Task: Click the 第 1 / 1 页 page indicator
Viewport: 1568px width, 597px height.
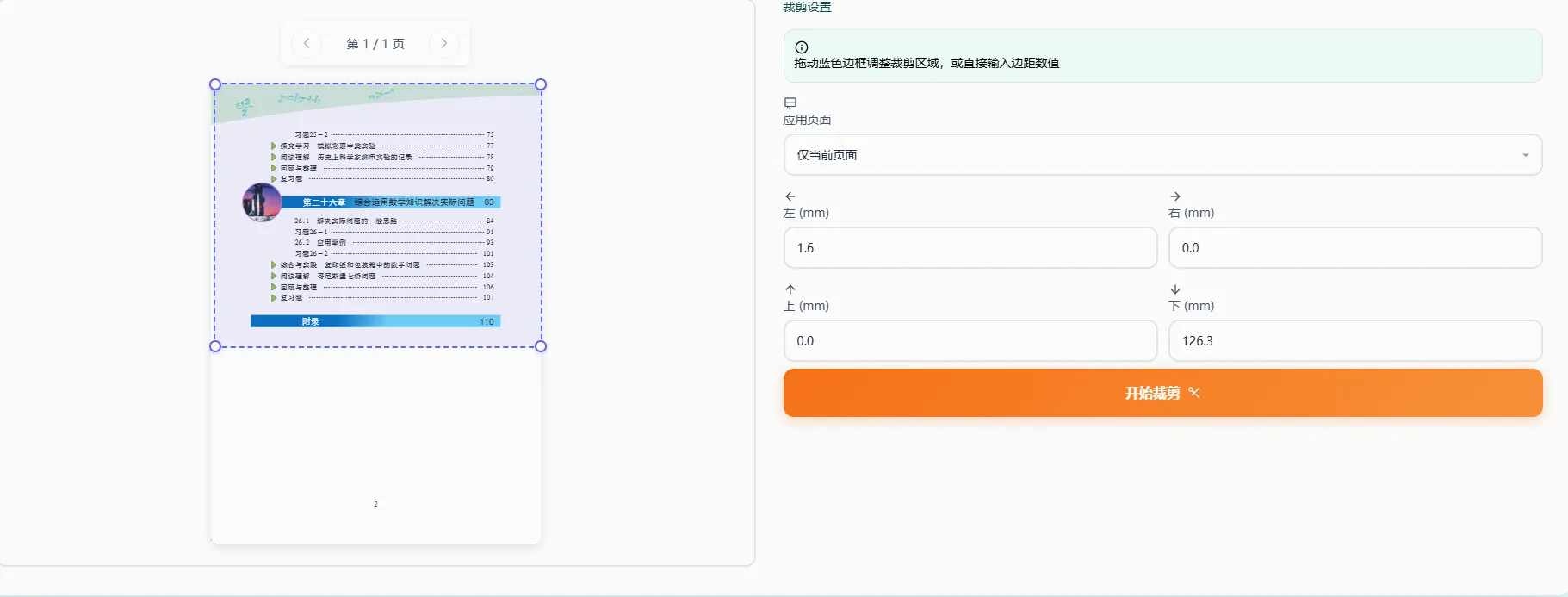Action: pyautogui.click(x=375, y=44)
